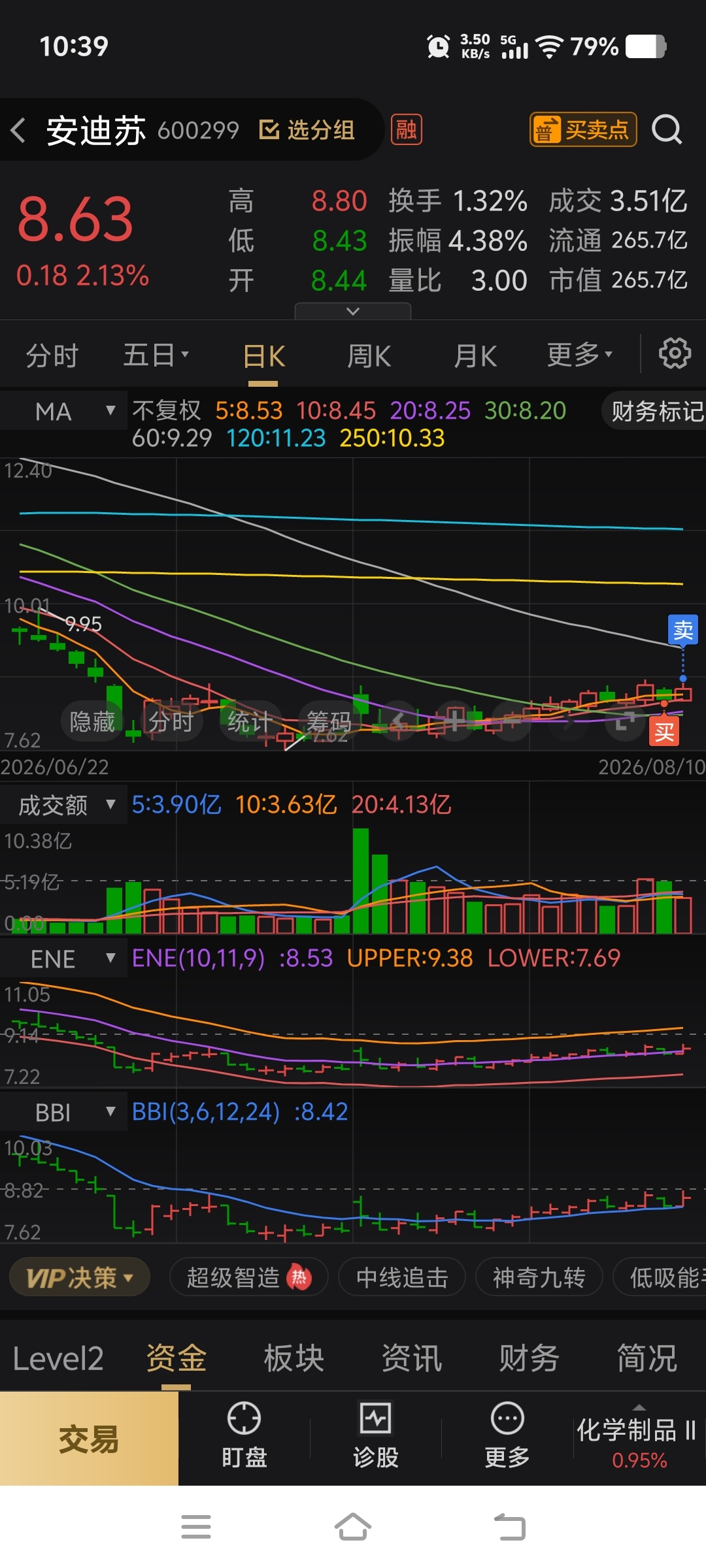Move chart left with arrow icon
This screenshot has height=1568, width=706.
399,721
